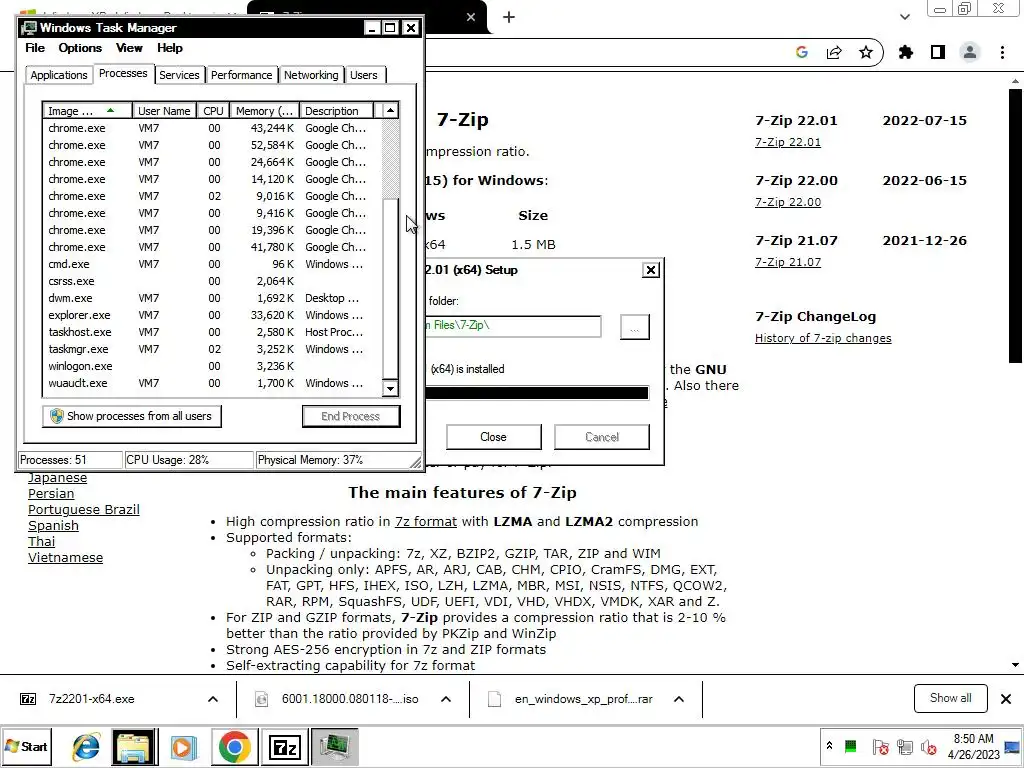Switch to Chrome via taskbar icon

coord(234,746)
